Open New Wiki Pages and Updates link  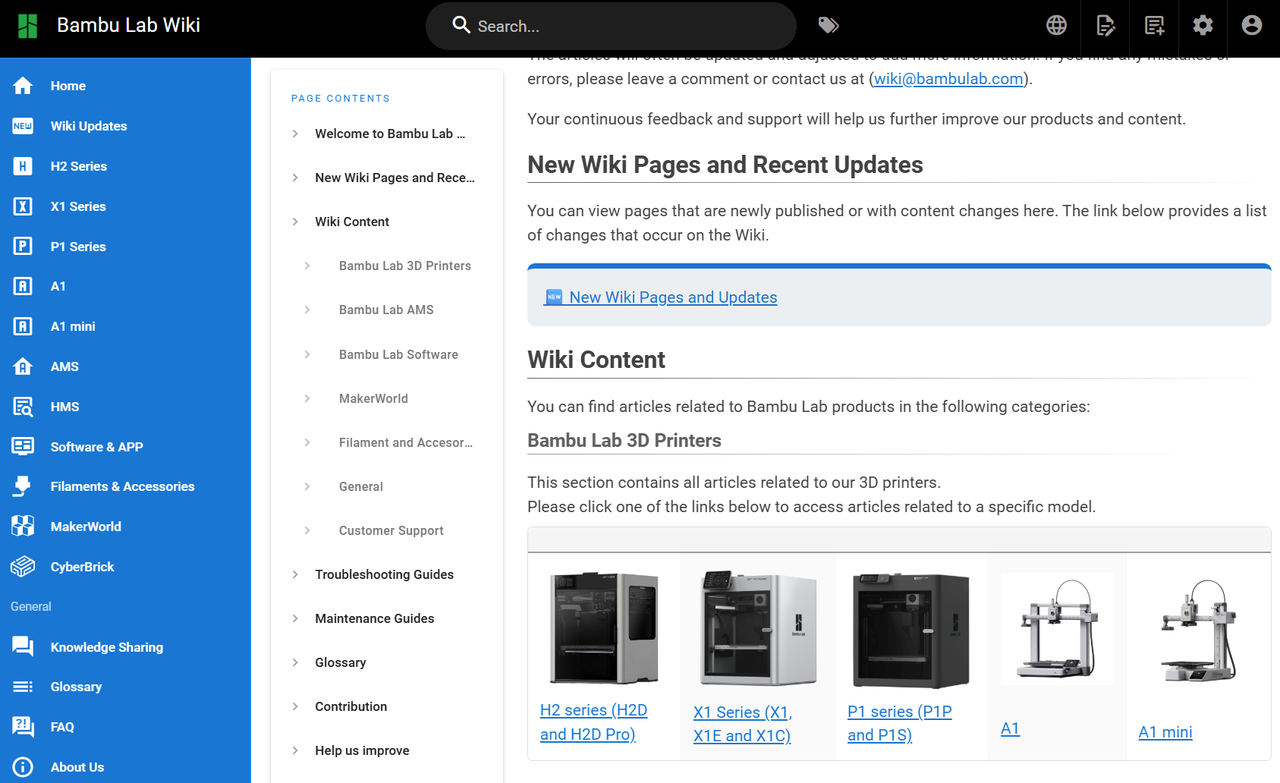click(x=661, y=297)
